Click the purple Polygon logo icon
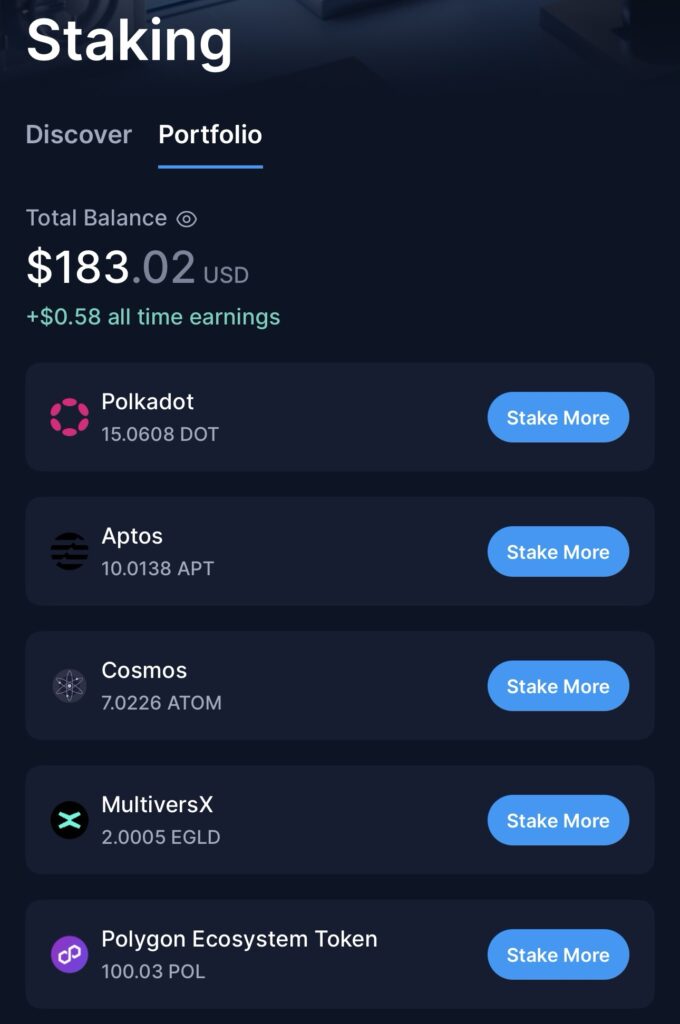 pyautogui.click(x=69, y=954)
